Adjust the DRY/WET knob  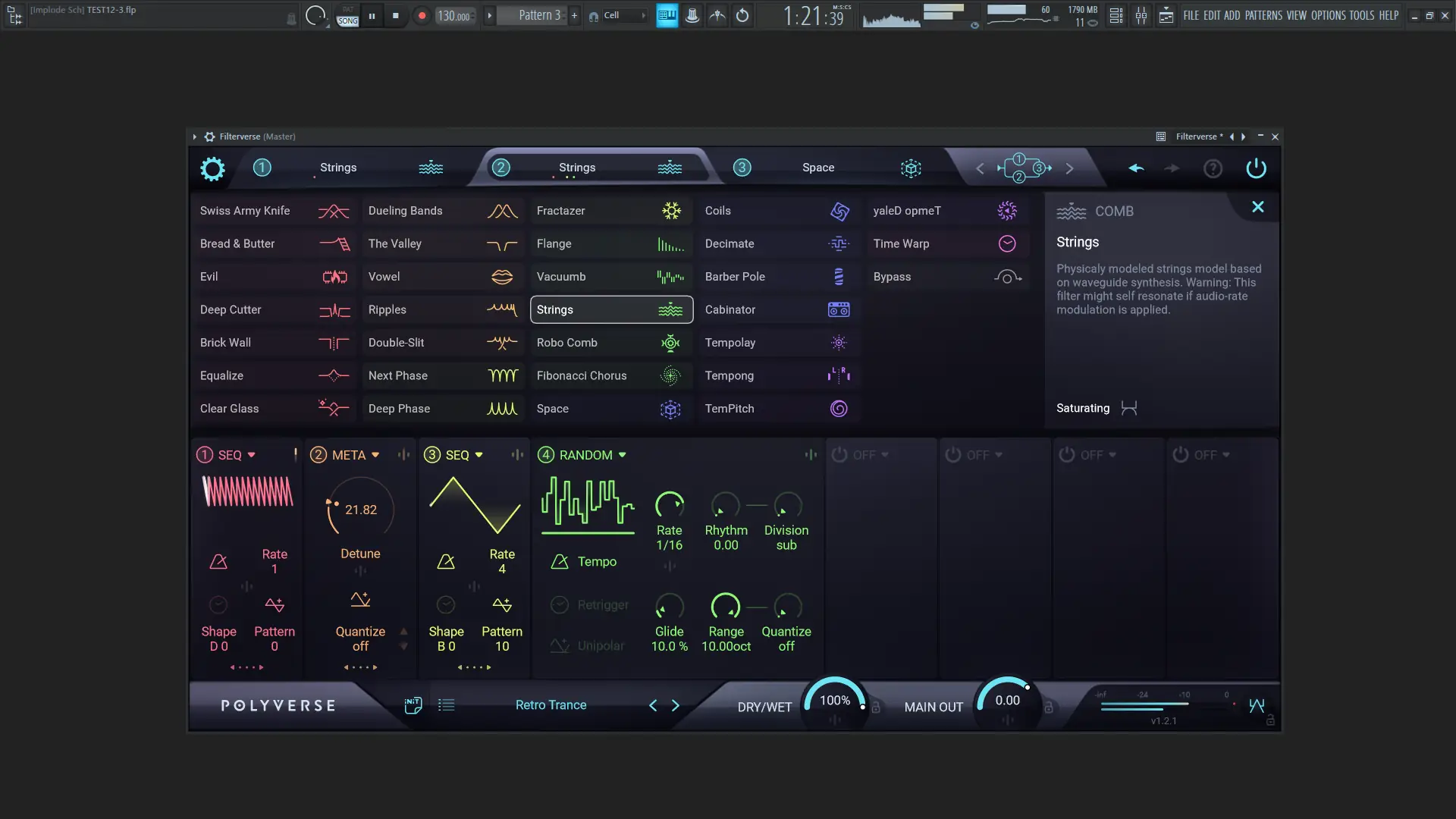[834, 701]
